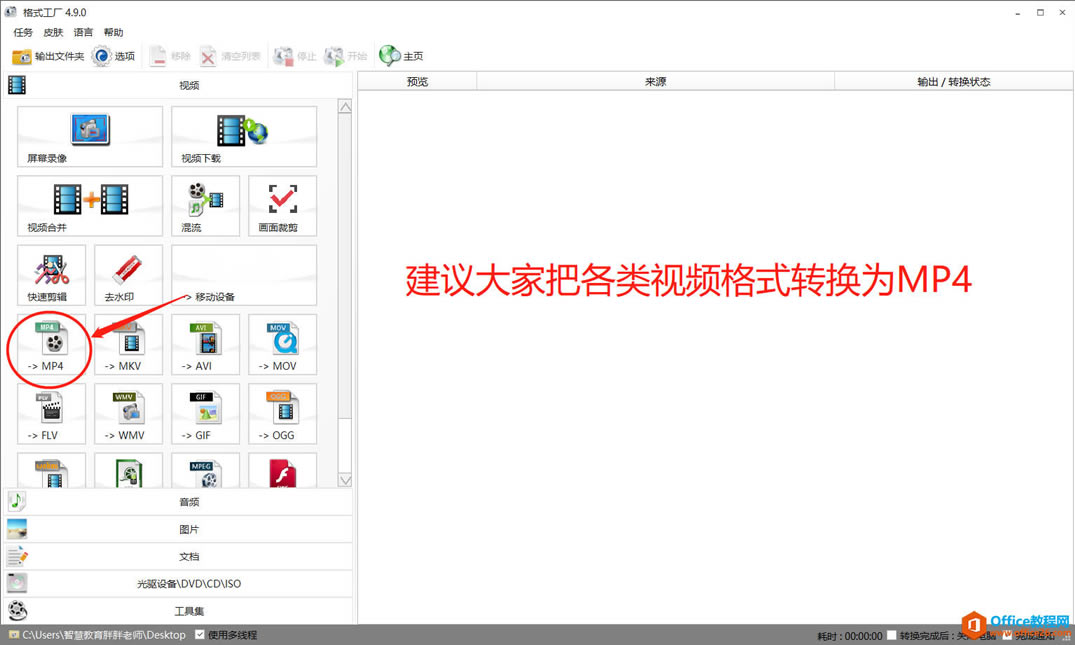Click the 选项 options button
Screen dimensions: 1075x645
click(114, 57)
